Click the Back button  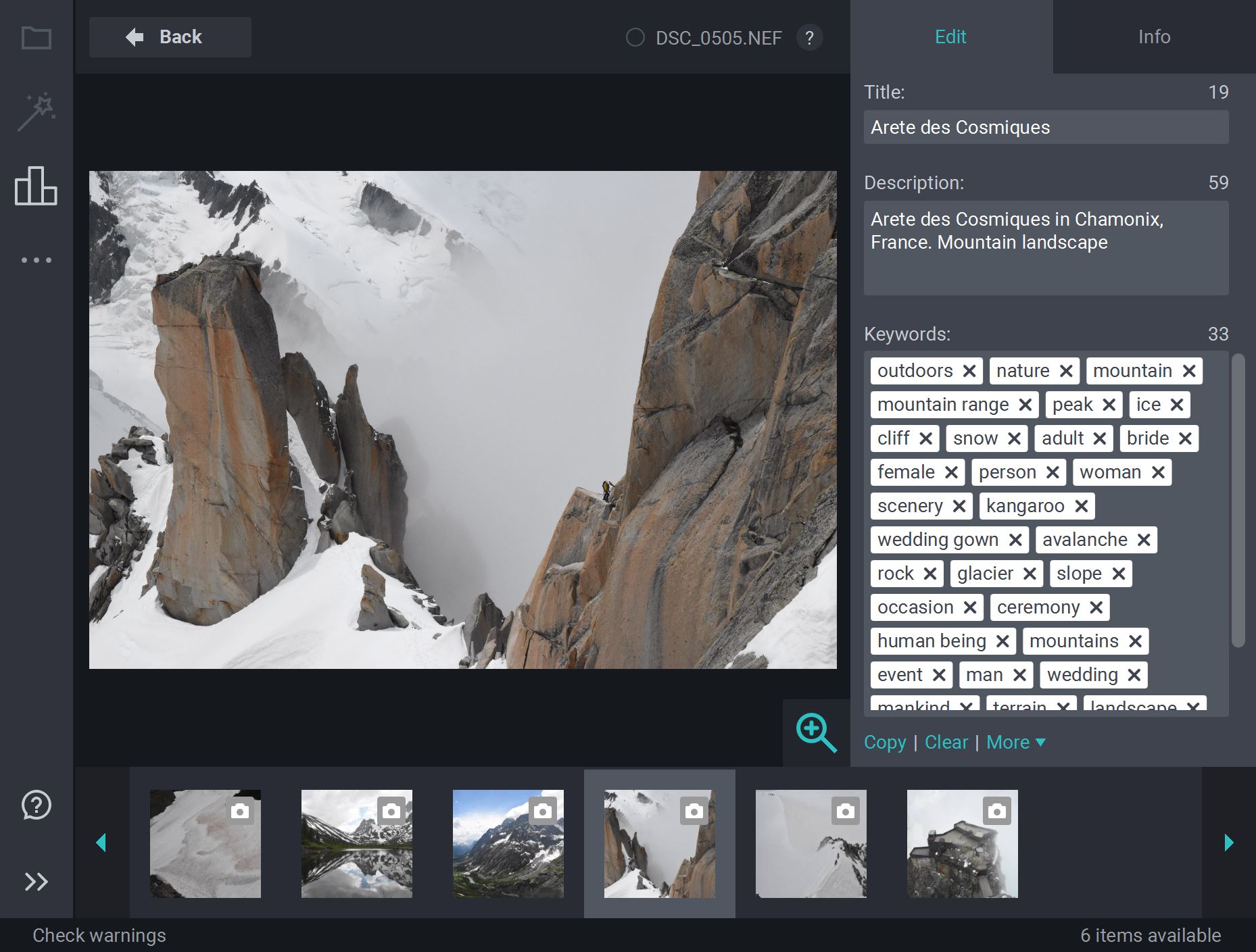170,37
